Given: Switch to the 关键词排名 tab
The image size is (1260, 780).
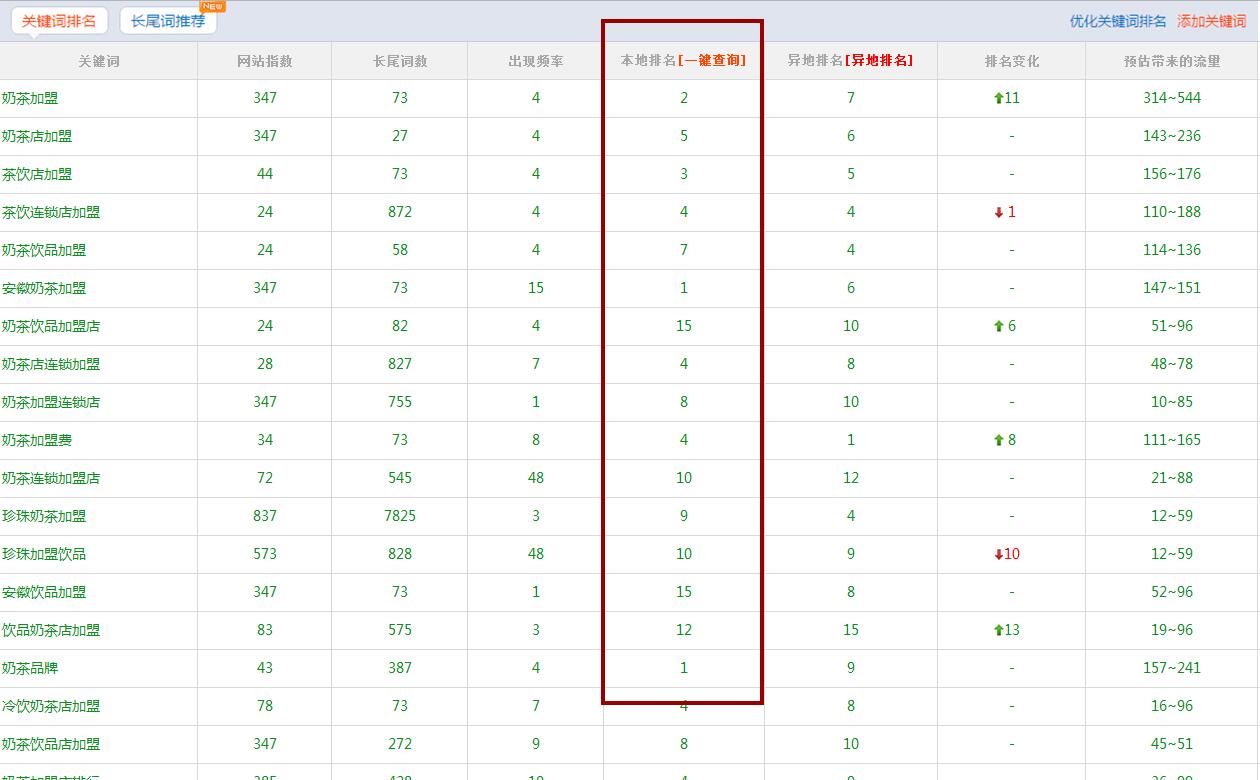Looking at the screenshot, I should coord(59,21).
